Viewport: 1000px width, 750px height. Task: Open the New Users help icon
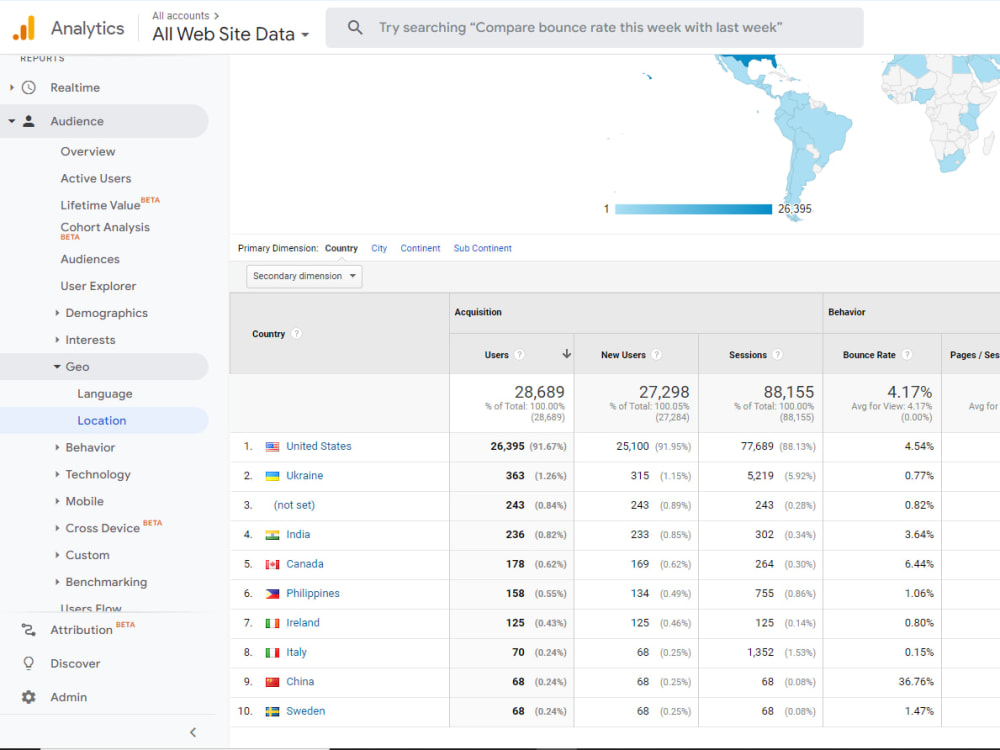pyautogui.click(x=656, y=355)
